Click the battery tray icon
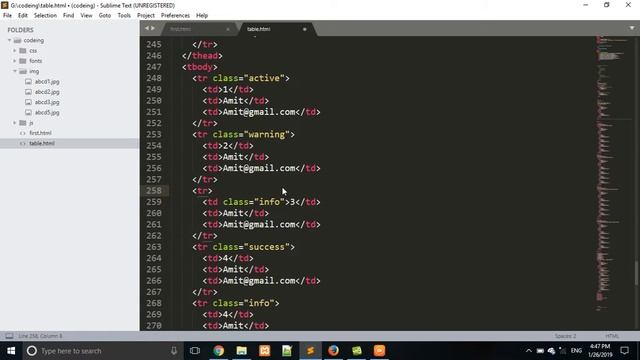The height and width of the screenshot is (360, 640). pyautogui.click(x=540, y=351)
